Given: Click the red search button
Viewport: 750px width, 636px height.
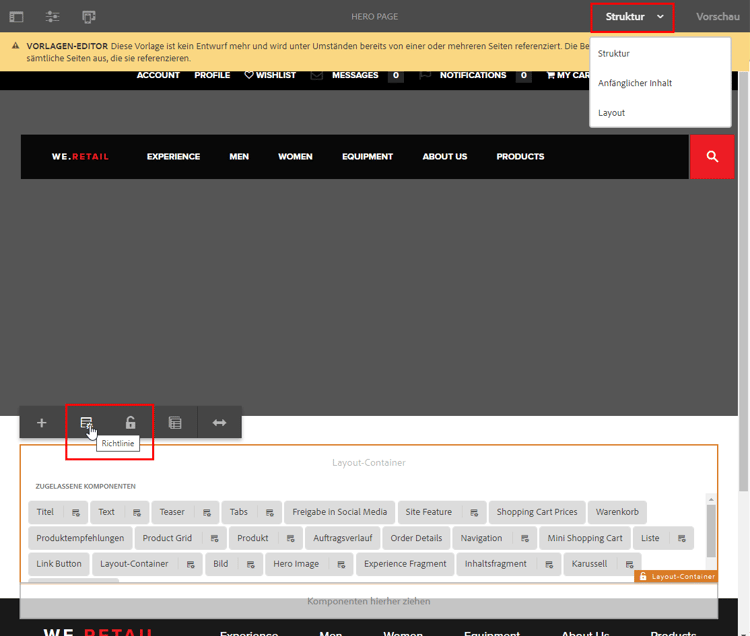Looking at the screenshot, I should tap(712, 157).
